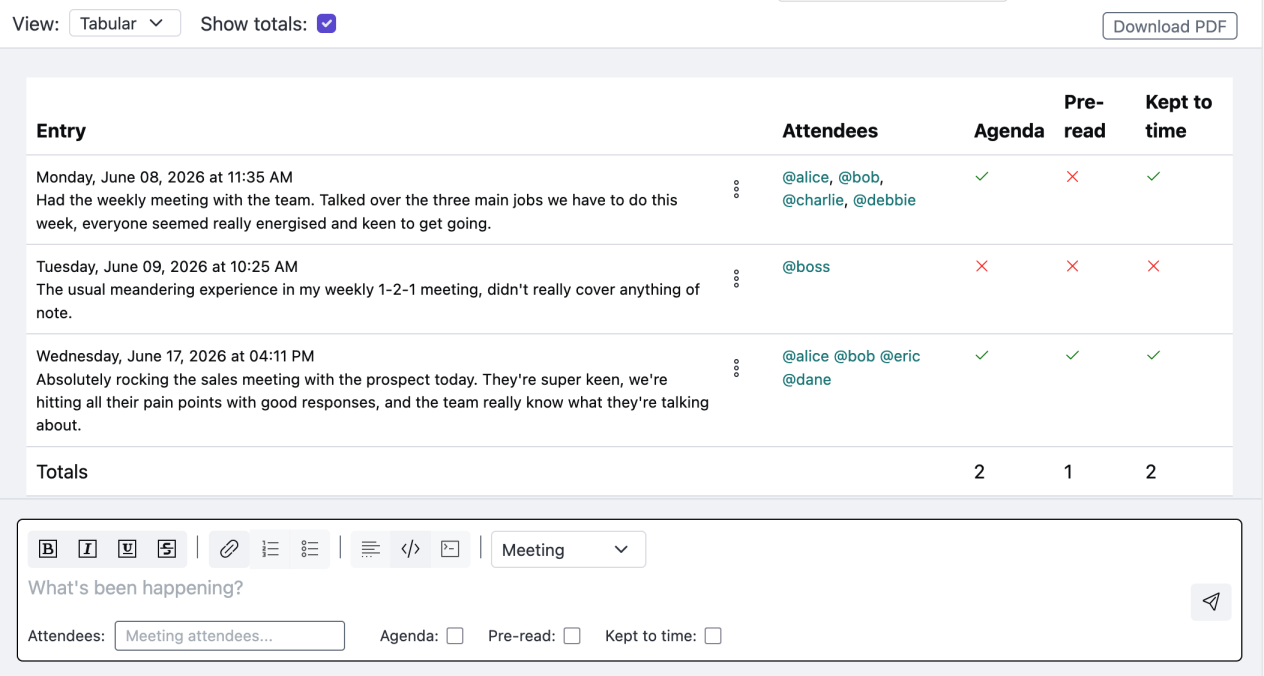Image resolution: width=1264 pixels, height=676 pixels.
Task: Click the @dane attendee link
Action: point(807,380)
